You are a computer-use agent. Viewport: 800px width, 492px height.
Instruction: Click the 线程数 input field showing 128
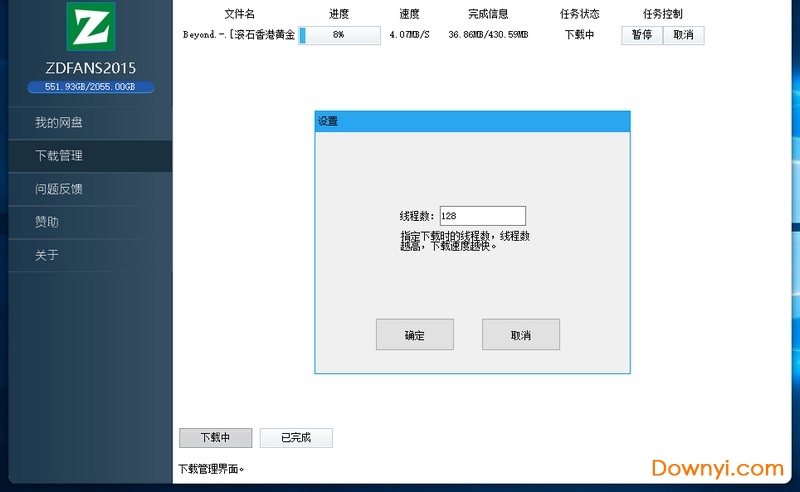tap(482, 216)
